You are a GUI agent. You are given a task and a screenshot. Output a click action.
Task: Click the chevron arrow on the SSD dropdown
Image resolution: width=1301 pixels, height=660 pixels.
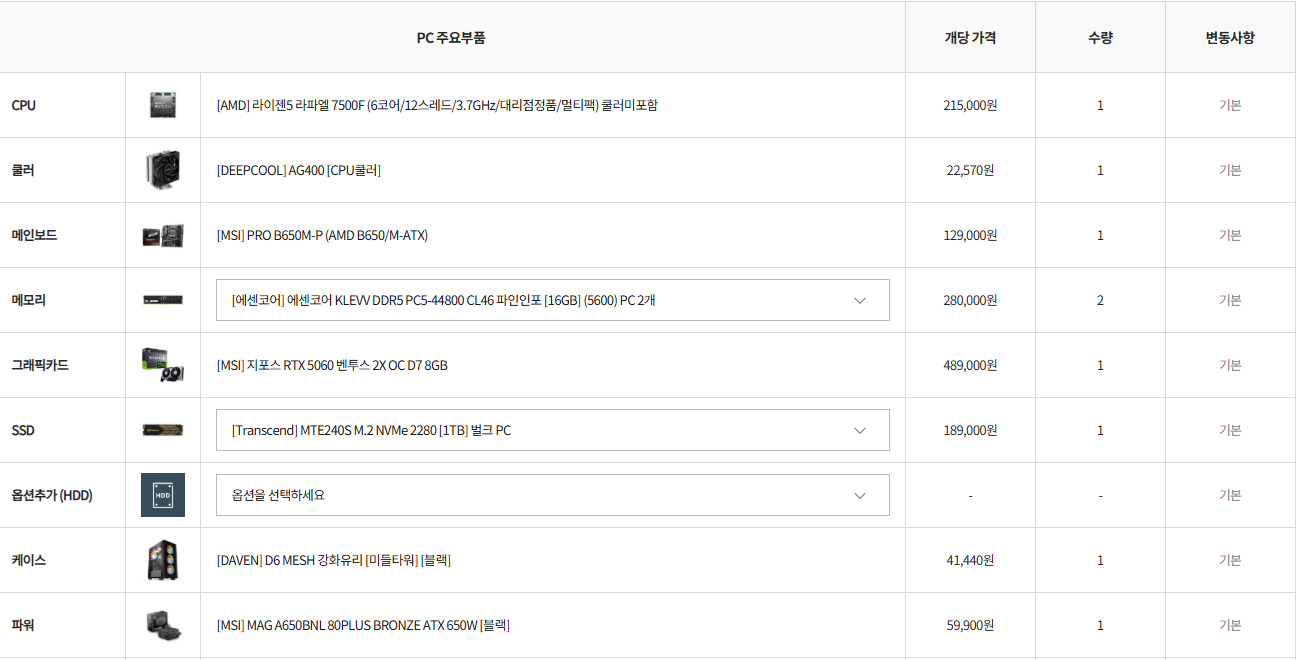860,430
